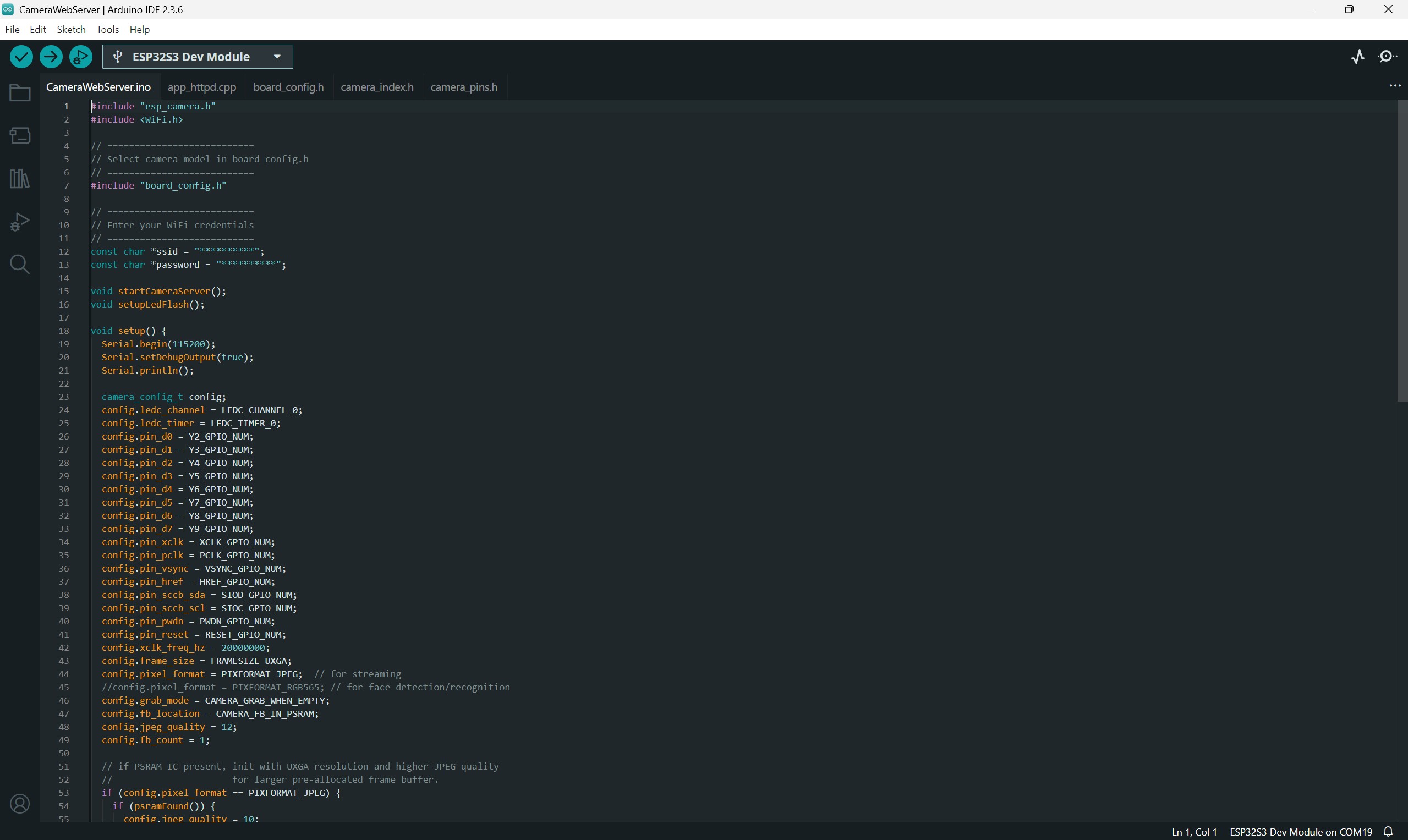Open the Tools menu

pyautogui.click(x=107, y=30)
